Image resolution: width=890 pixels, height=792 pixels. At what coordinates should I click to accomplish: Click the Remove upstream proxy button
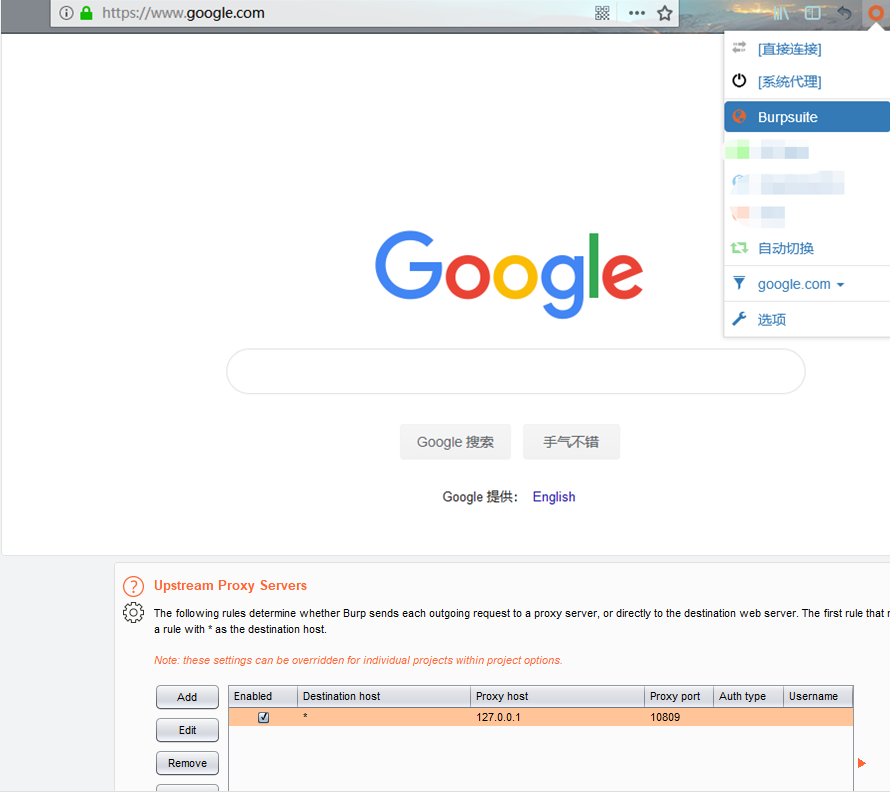pyautogui.click(x=187, y=763)
